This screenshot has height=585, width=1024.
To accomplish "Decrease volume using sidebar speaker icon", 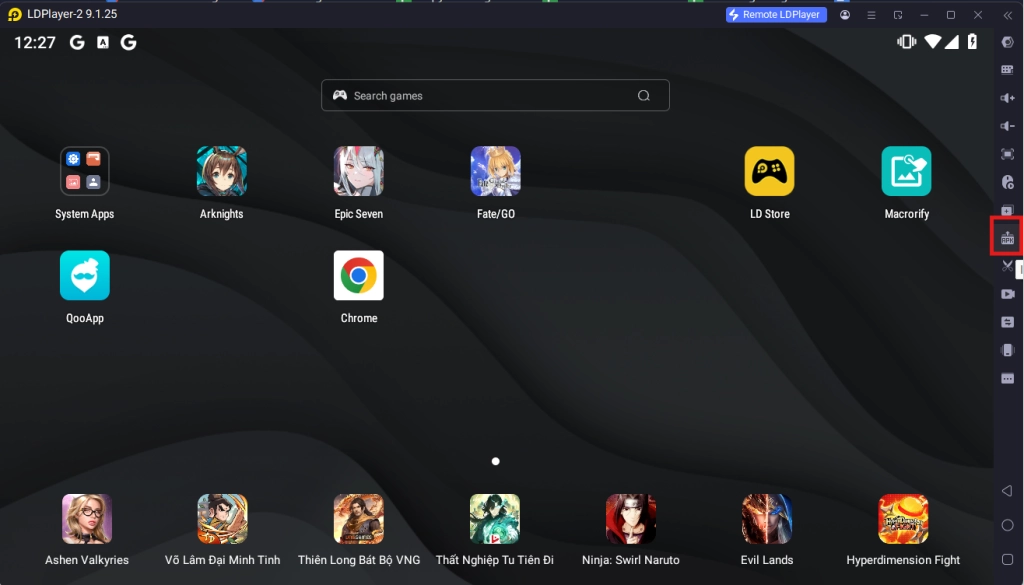I will pyautogui.click(x=1007, y=126).
